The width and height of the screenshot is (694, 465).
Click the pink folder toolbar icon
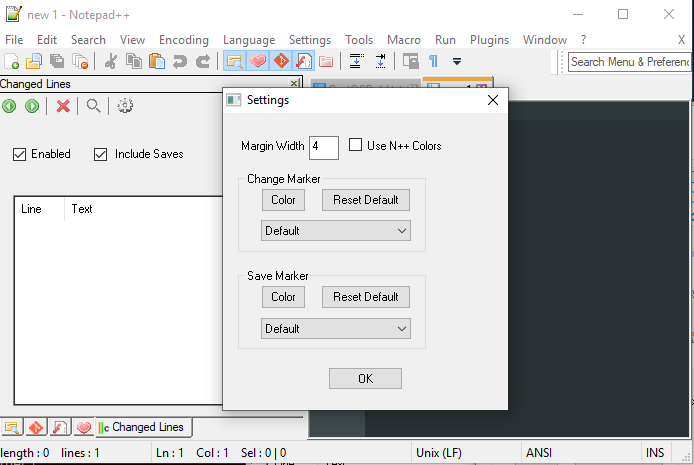tap(326, 61)
